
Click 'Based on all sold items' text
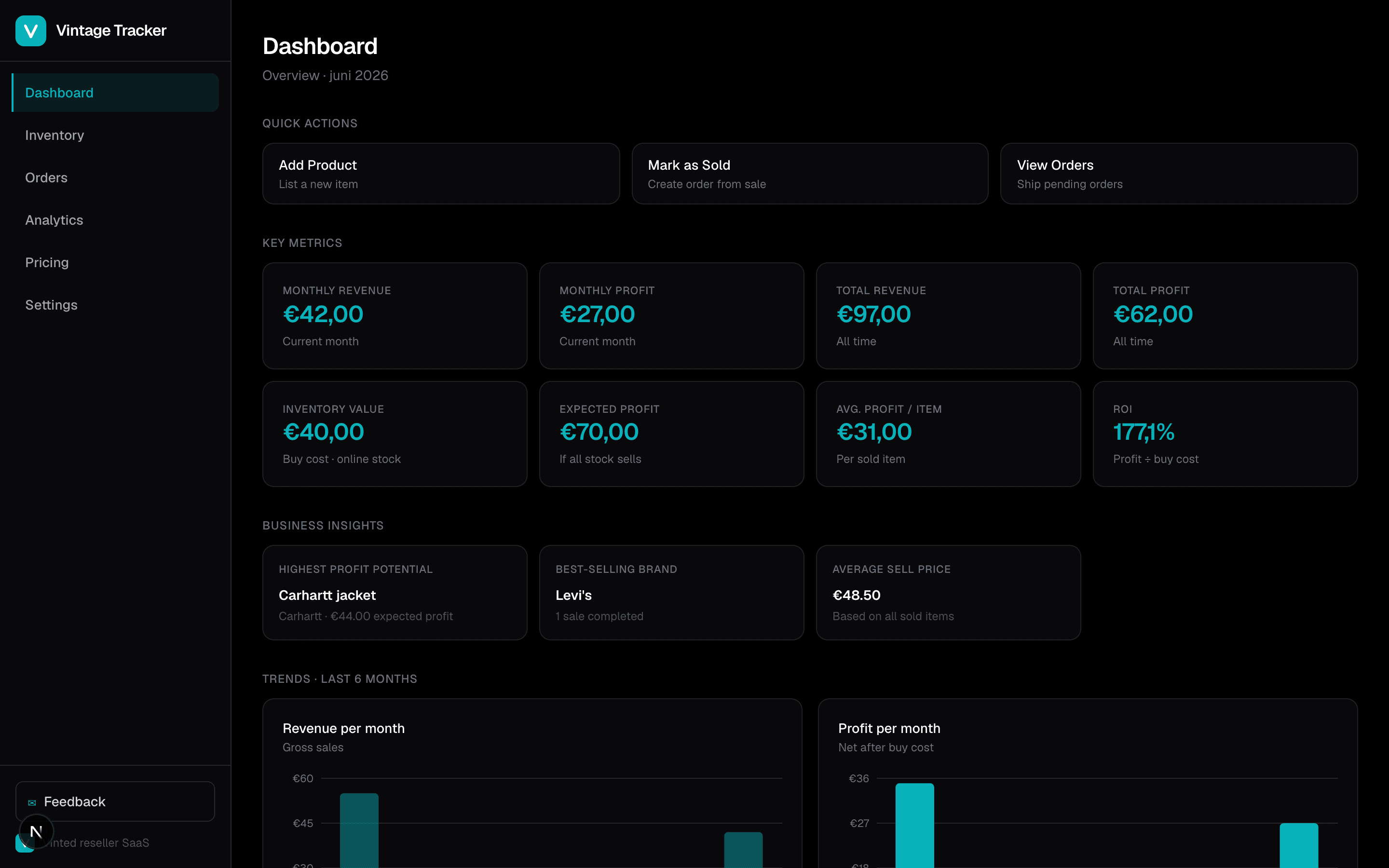(893, 616)
